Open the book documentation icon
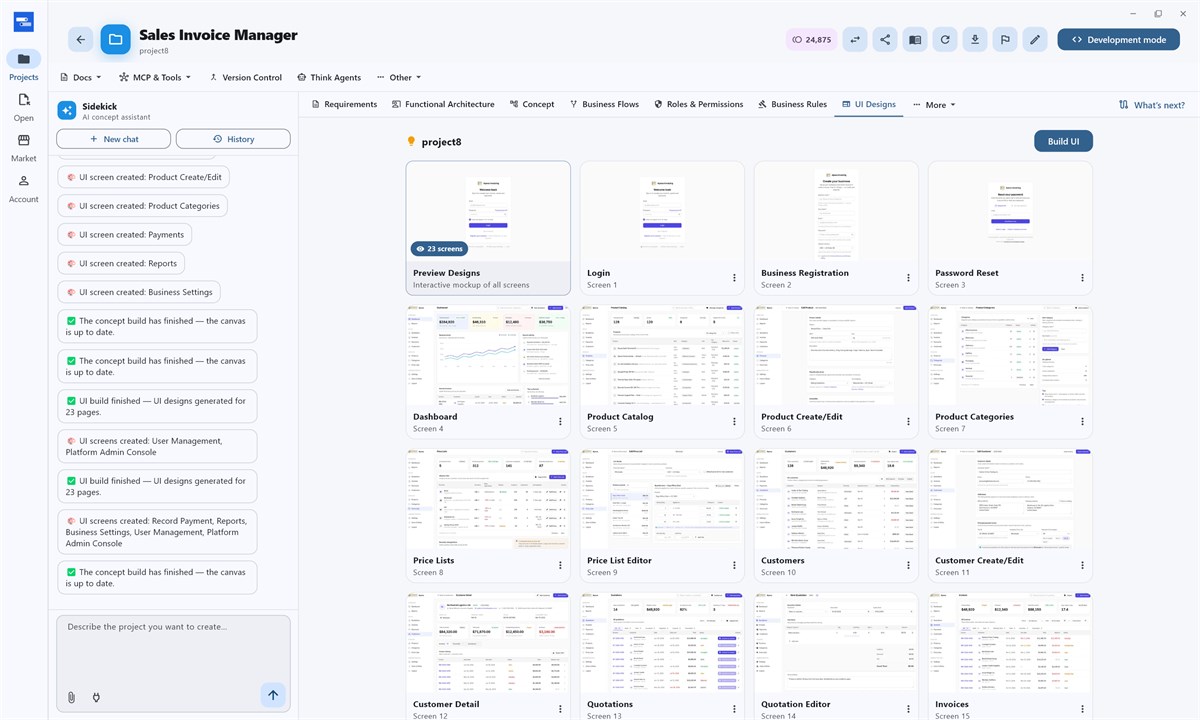The image size is (1200, 720). coord(915,40)
